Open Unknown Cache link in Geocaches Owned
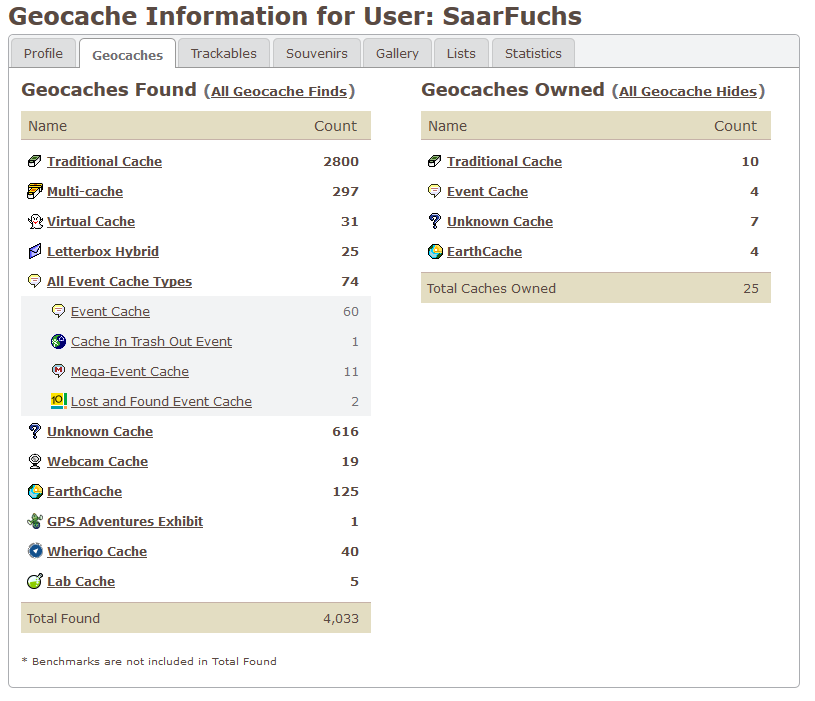The width and height of the screenshot is (815, 701). pos(500,221)
